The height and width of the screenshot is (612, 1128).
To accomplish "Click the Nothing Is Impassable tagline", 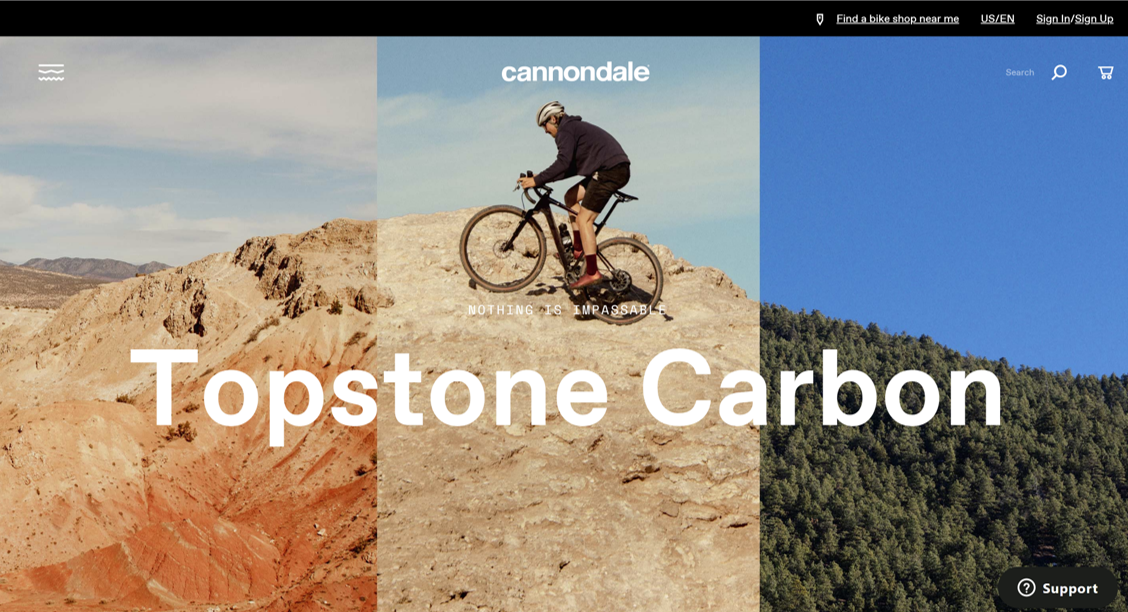I will [567, 310].
